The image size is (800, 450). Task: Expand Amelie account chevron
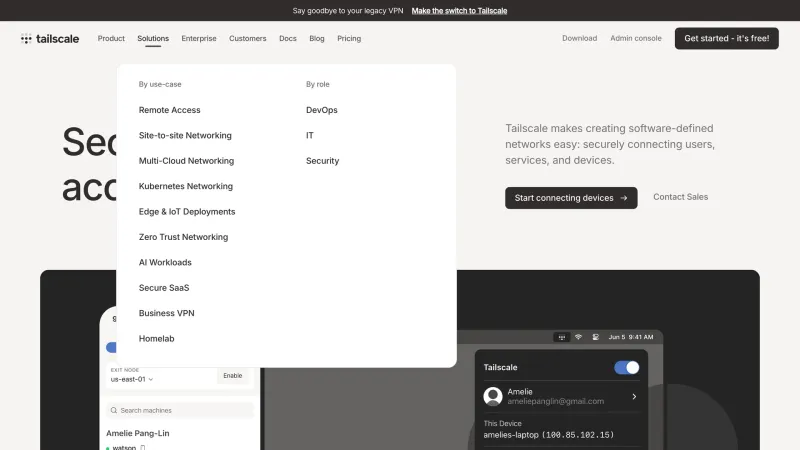[634, 396]
